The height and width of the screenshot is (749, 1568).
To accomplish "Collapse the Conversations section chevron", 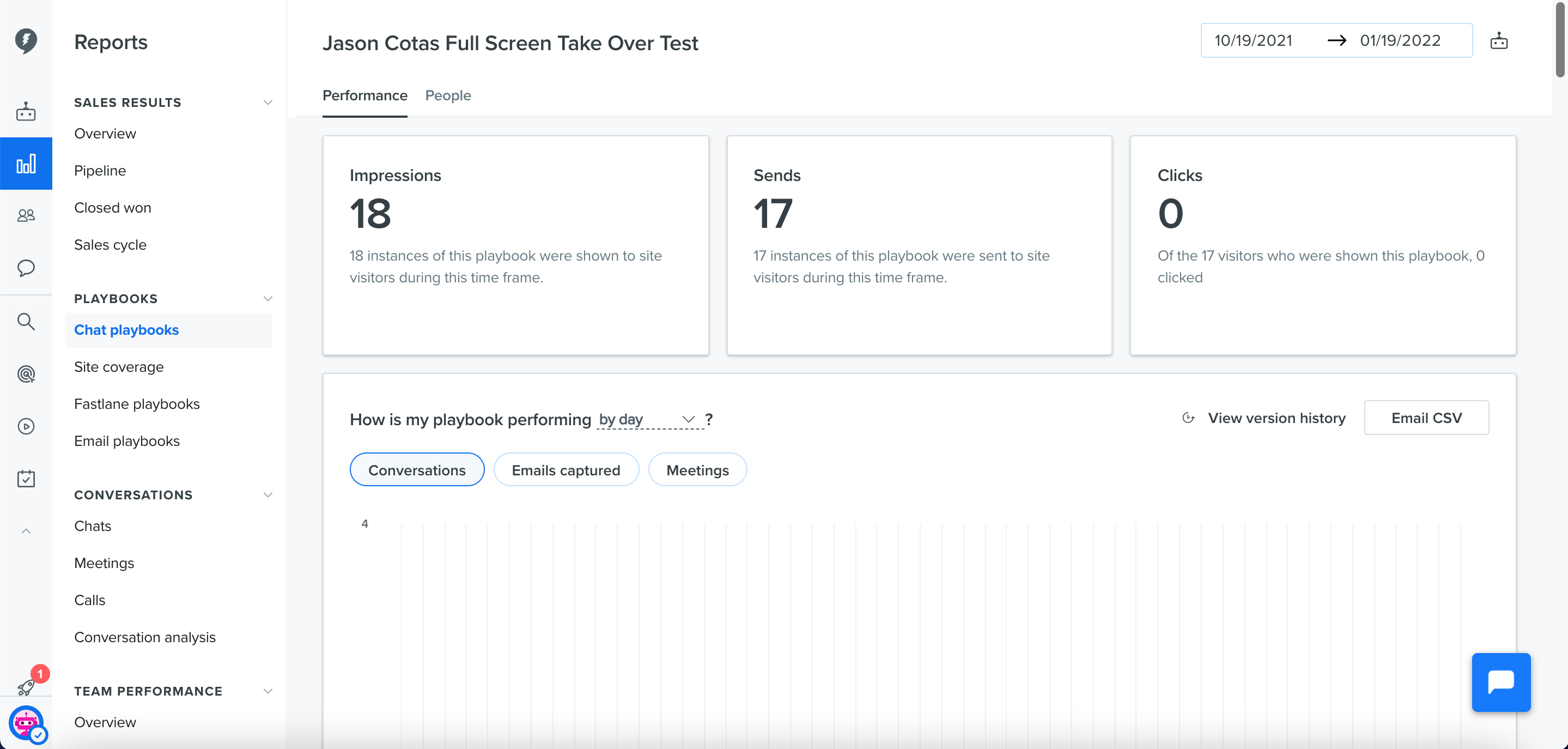I will pos(267,494).
